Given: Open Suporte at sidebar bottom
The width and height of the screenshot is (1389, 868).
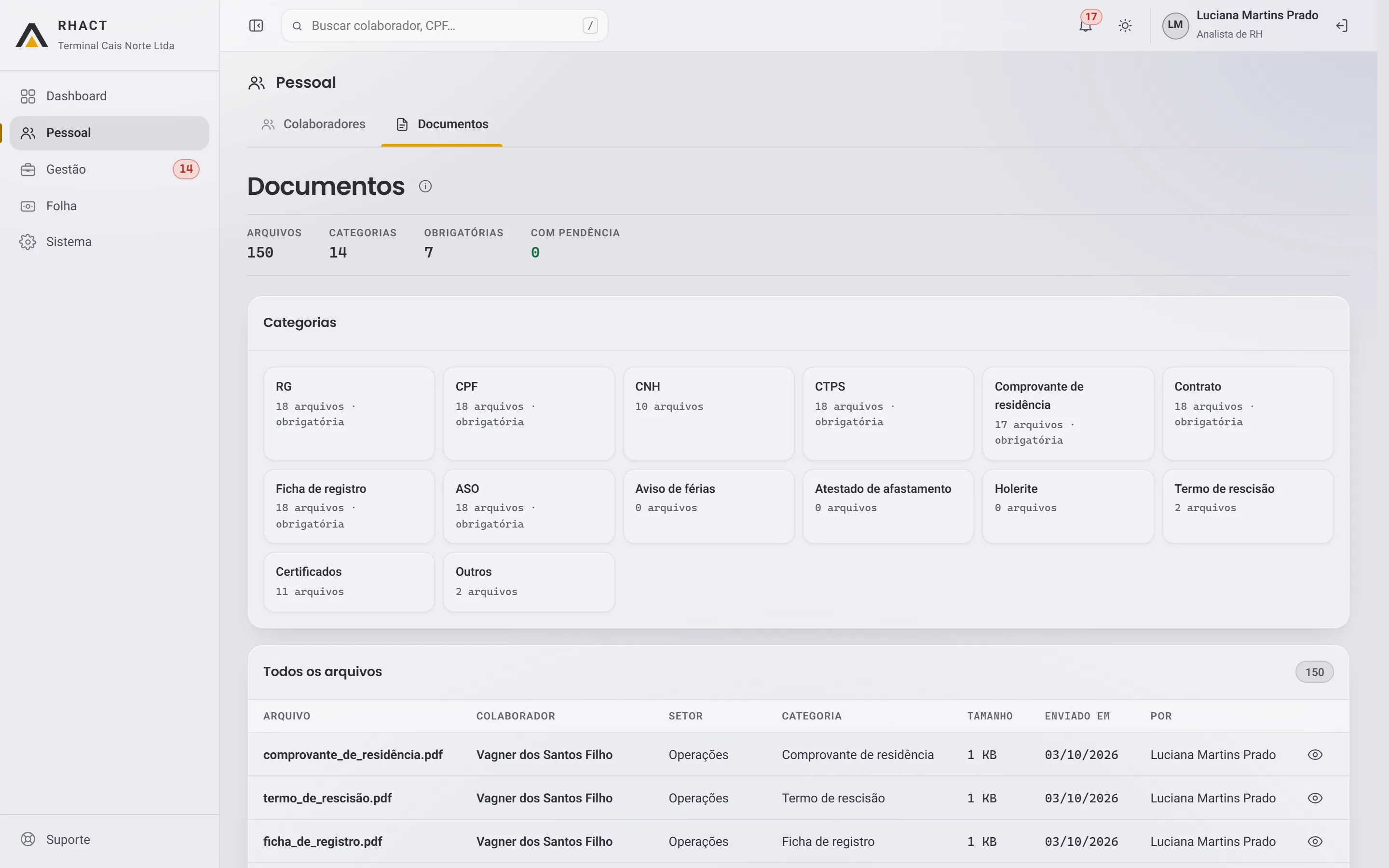Looking at the screenshot, I should (109, 839).
